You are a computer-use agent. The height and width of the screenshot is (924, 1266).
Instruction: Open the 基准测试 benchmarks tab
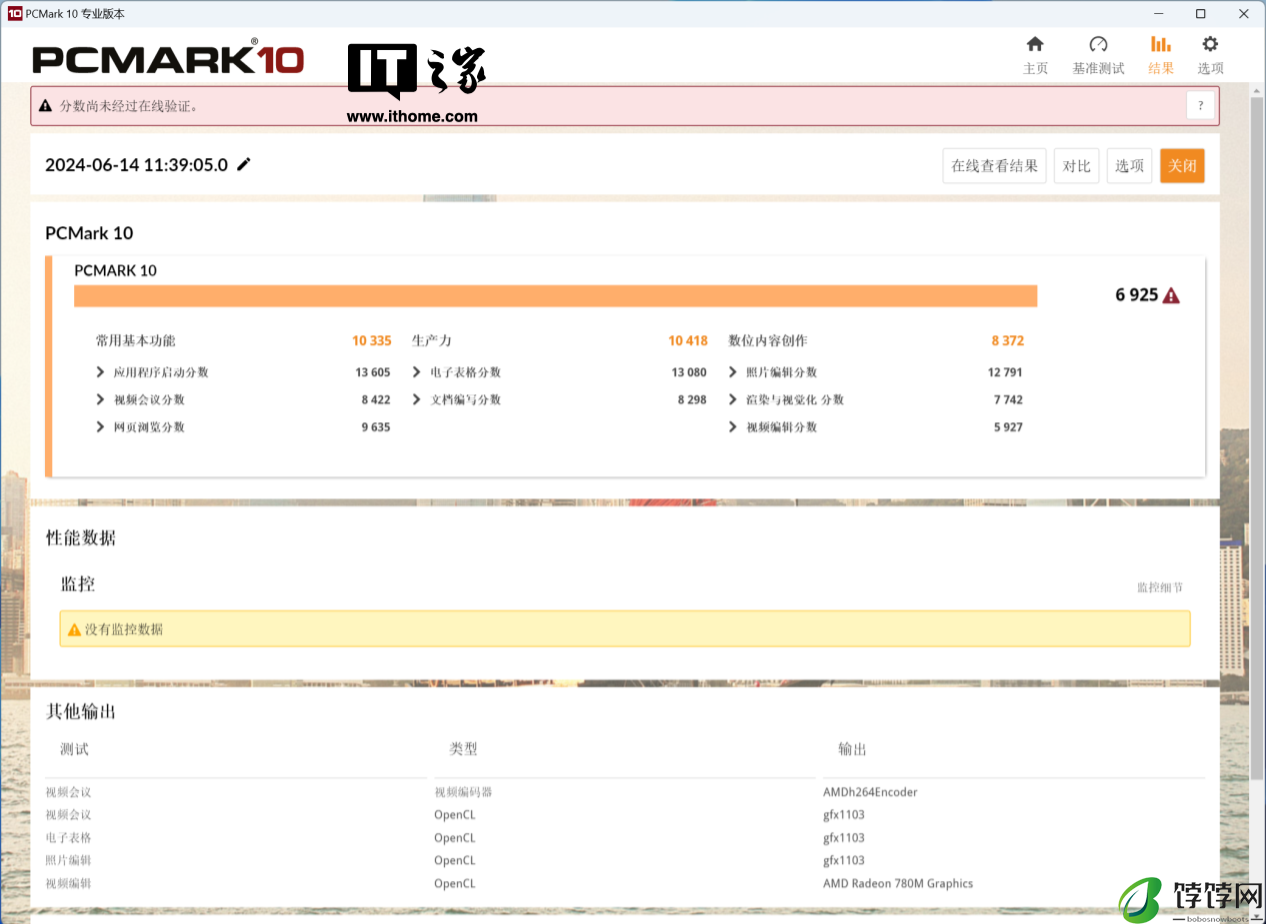tap(1098, 56)
